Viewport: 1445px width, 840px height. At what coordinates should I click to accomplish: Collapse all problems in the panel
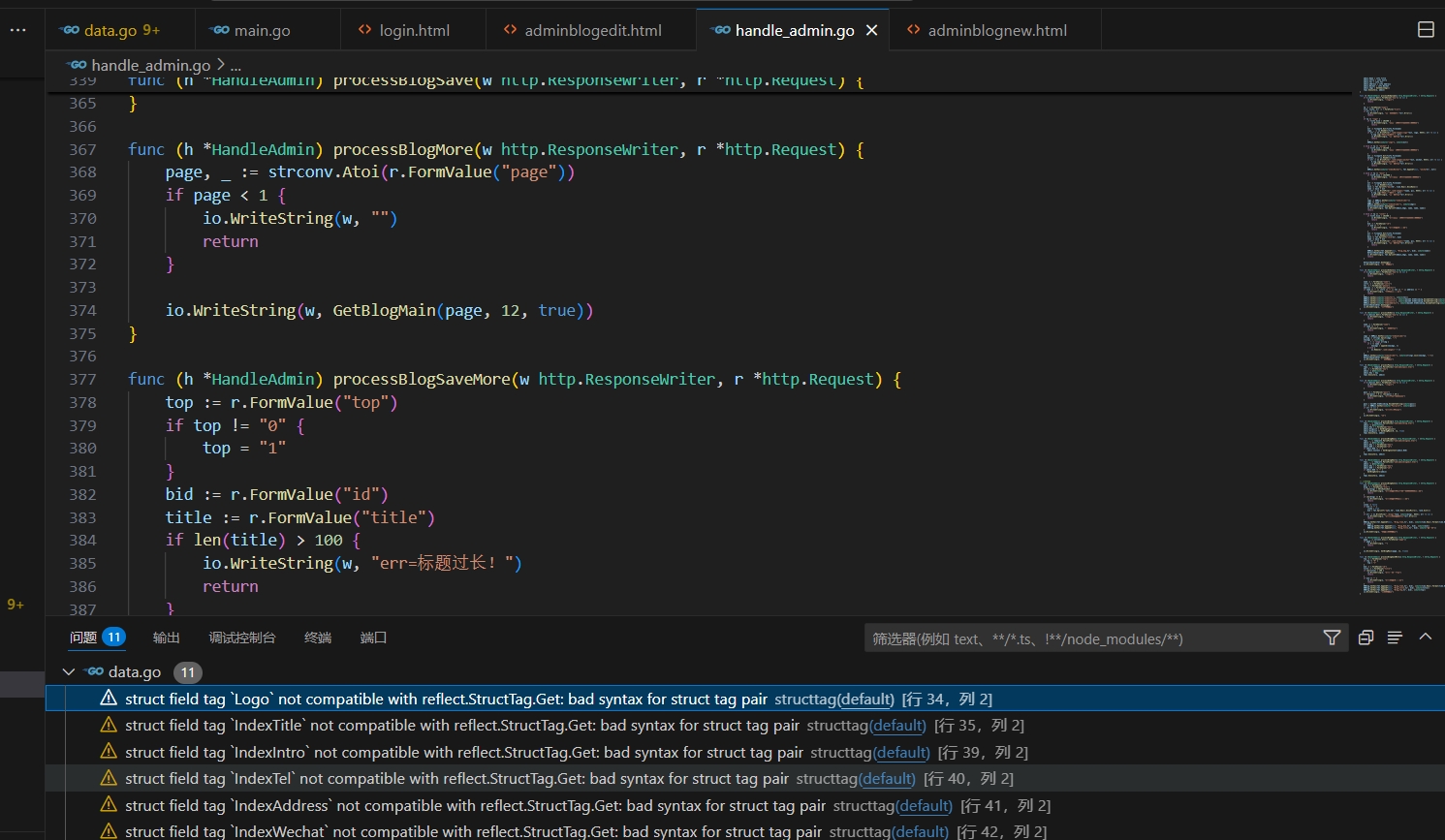[1366, 638]
